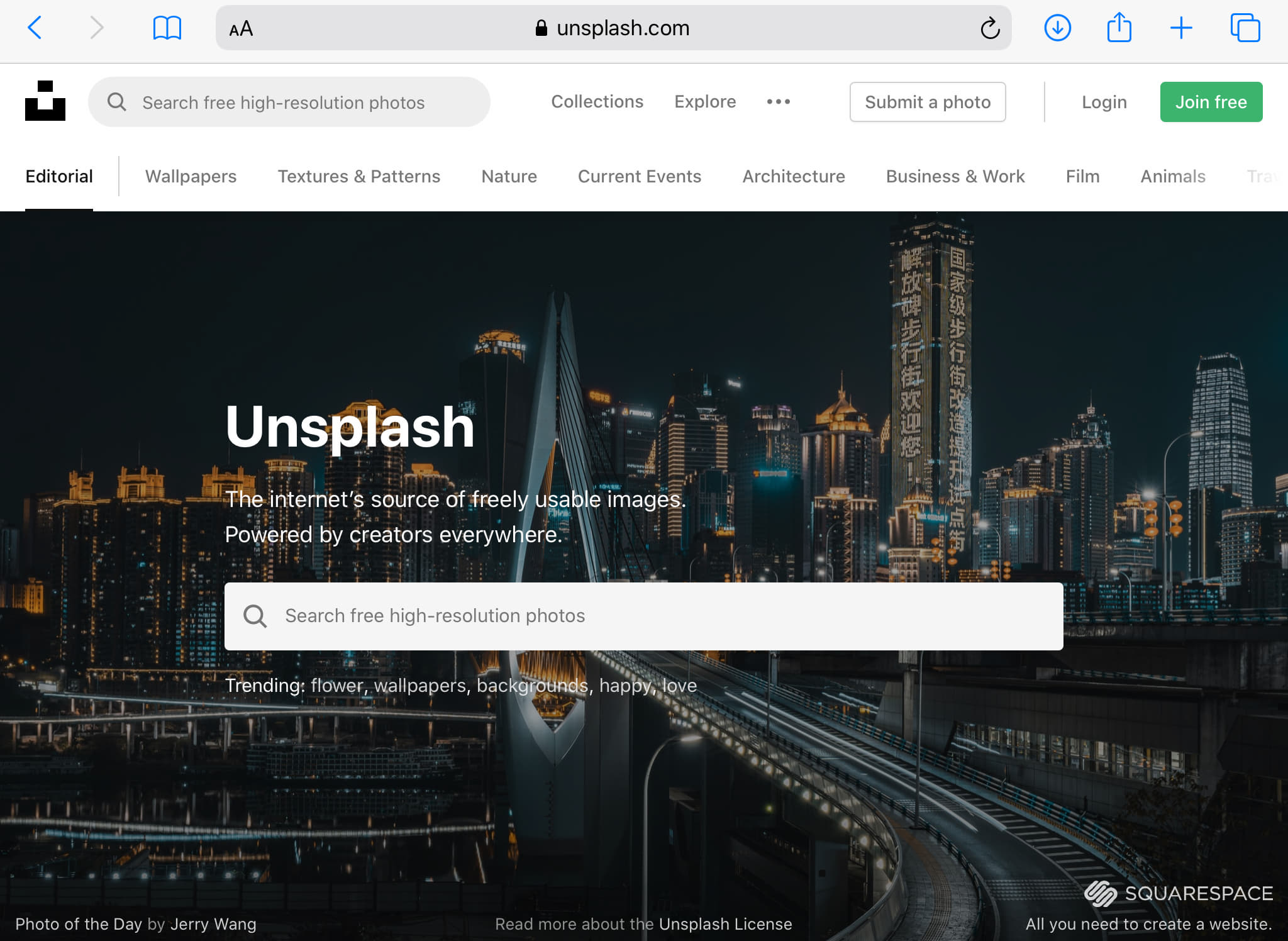Screen dimensions: 1288x941
Task: Open Safari downloads icon
Action: point(1057,28)
